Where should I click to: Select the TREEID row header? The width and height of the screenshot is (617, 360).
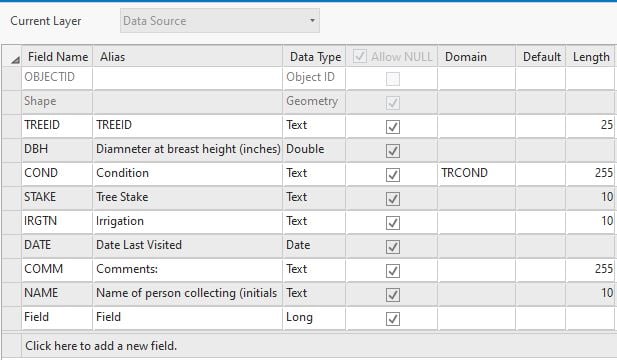[12, 126]
